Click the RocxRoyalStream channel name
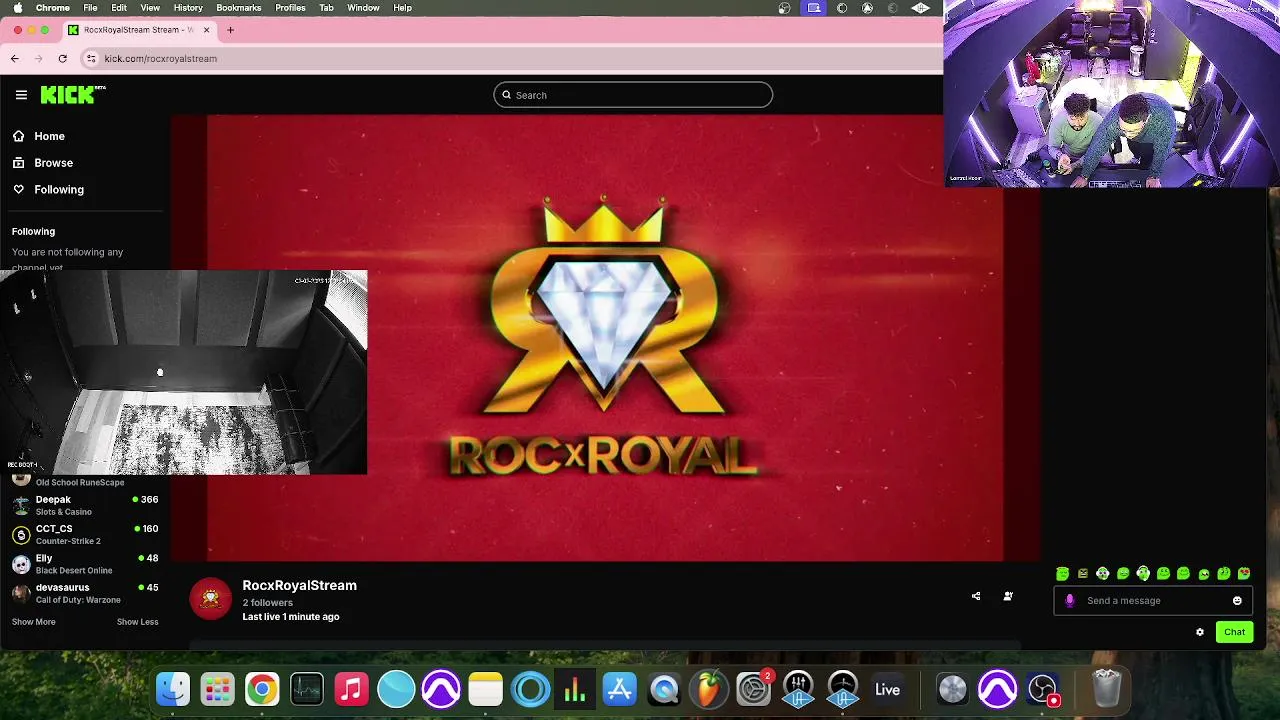Image resolution: width=1280 pixels, height=720 pixels. click(299, 586)
